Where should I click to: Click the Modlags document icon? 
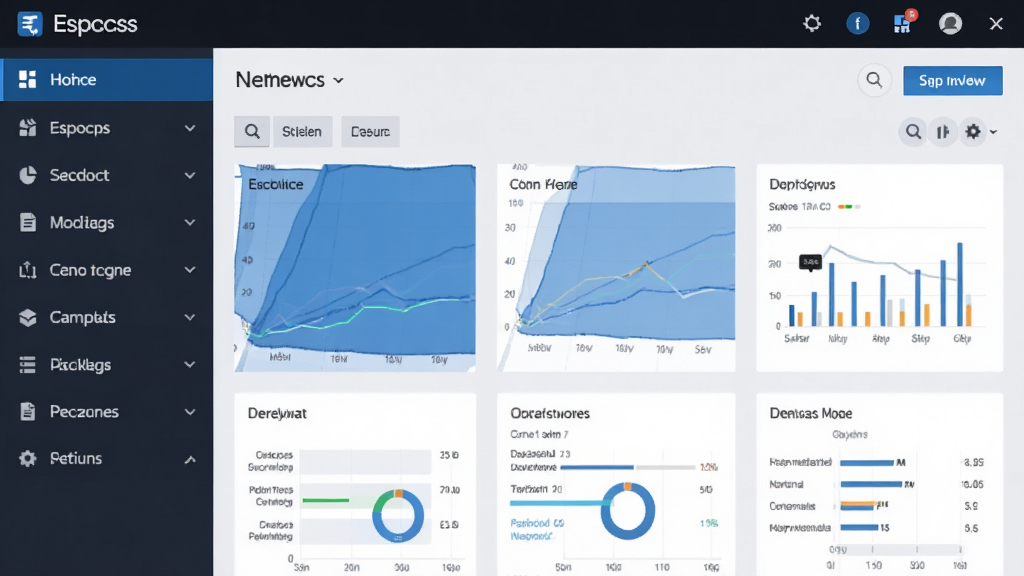click(27, 223)
